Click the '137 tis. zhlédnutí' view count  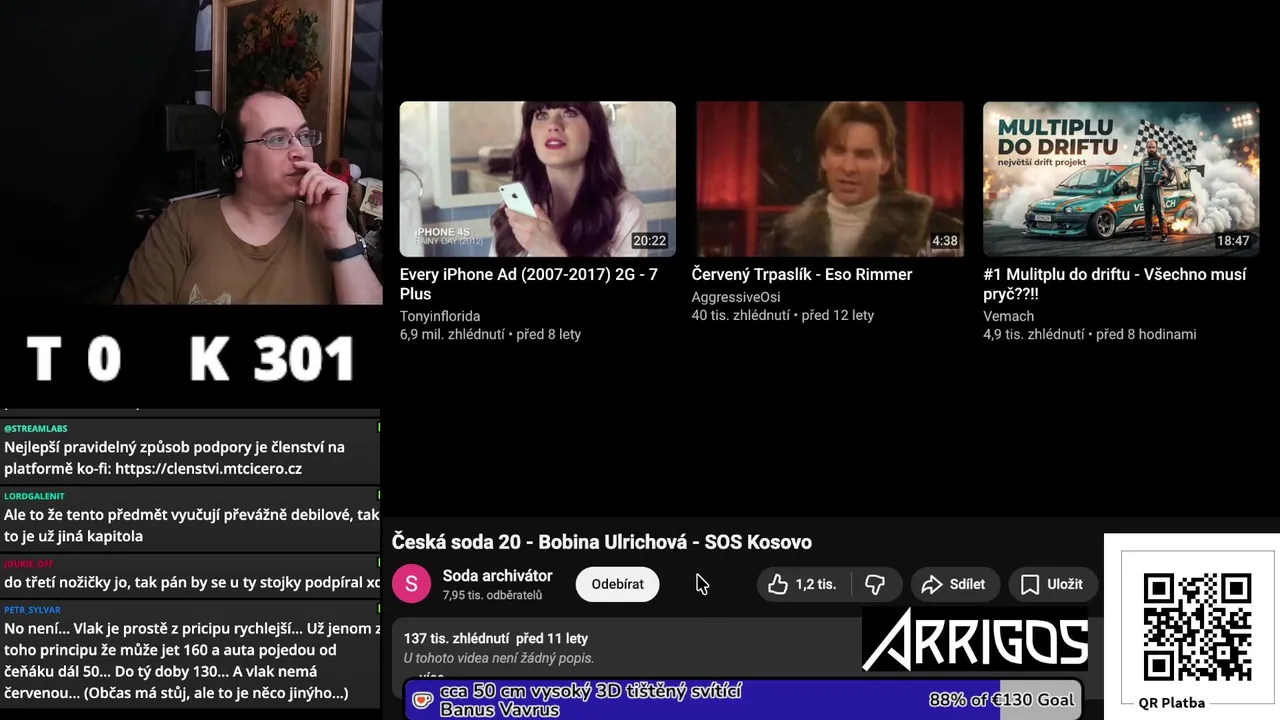coord(457,638)
